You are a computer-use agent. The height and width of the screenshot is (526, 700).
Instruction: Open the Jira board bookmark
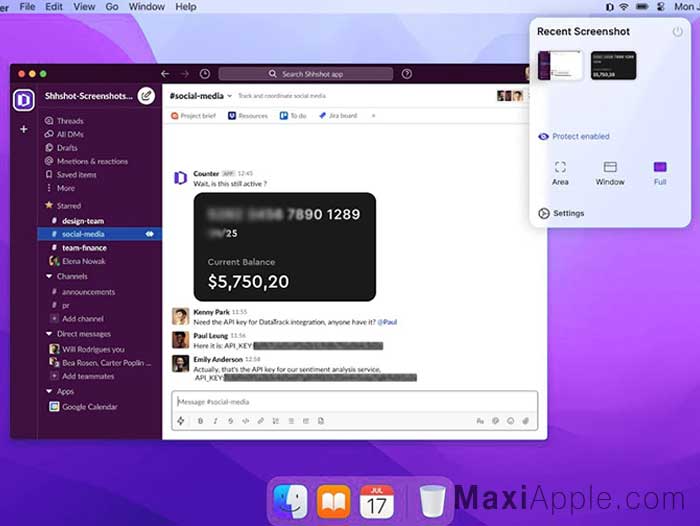coord(338,116)
